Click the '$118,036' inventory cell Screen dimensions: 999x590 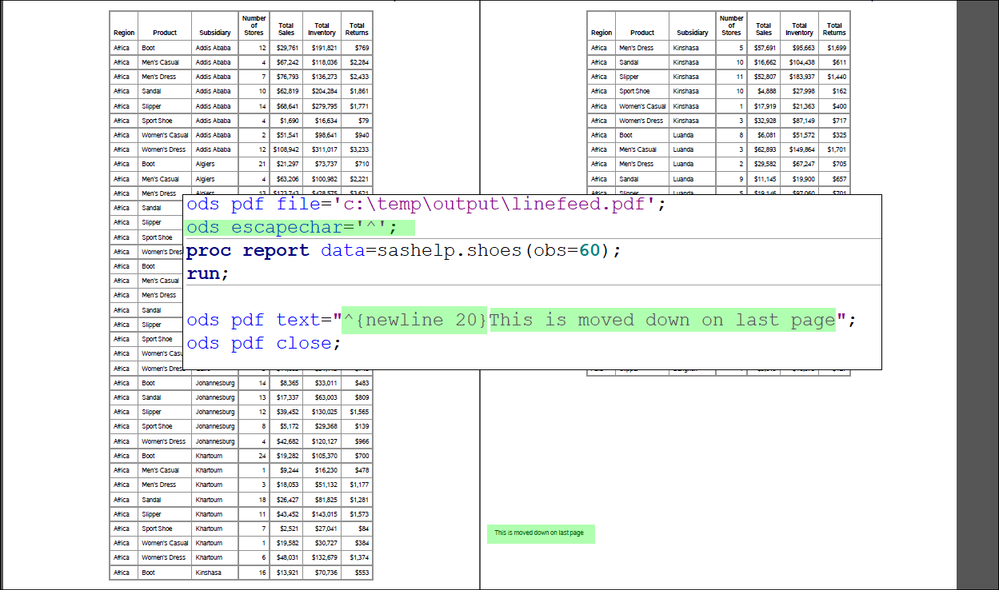(324, 62)
